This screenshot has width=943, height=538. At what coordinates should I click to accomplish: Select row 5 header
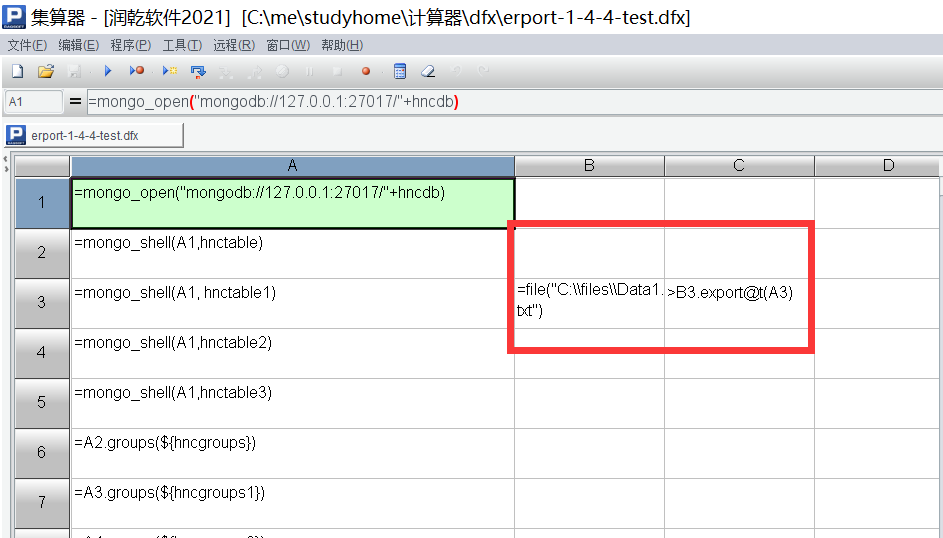coord(41,403)
